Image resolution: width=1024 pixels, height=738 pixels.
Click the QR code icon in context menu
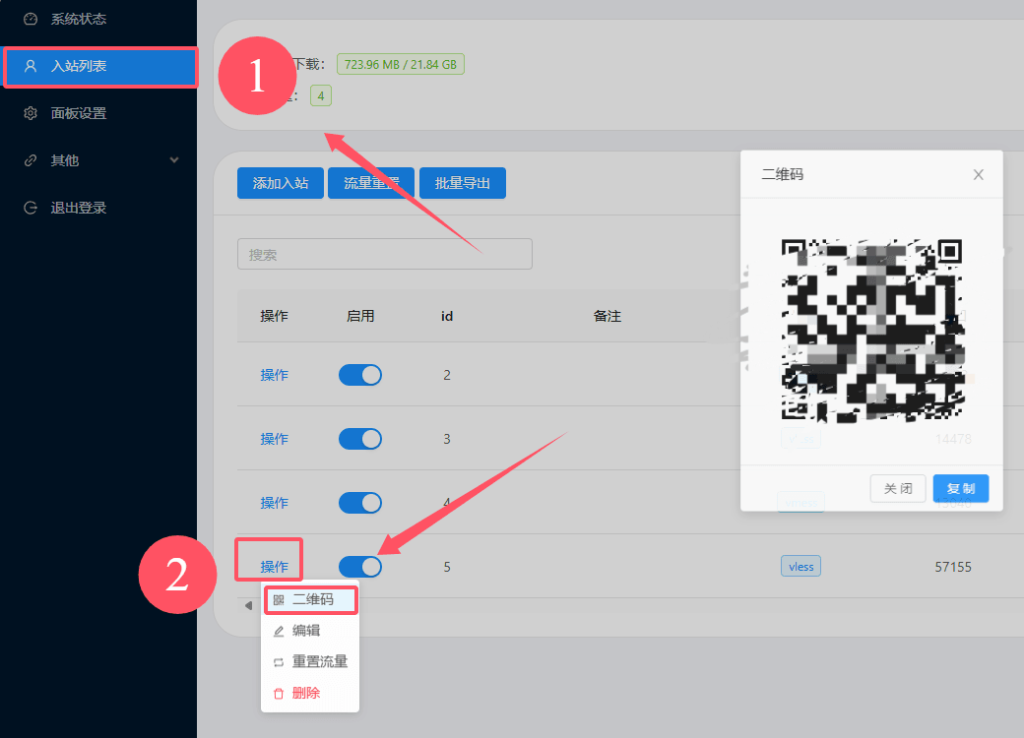tap(279, 600)
